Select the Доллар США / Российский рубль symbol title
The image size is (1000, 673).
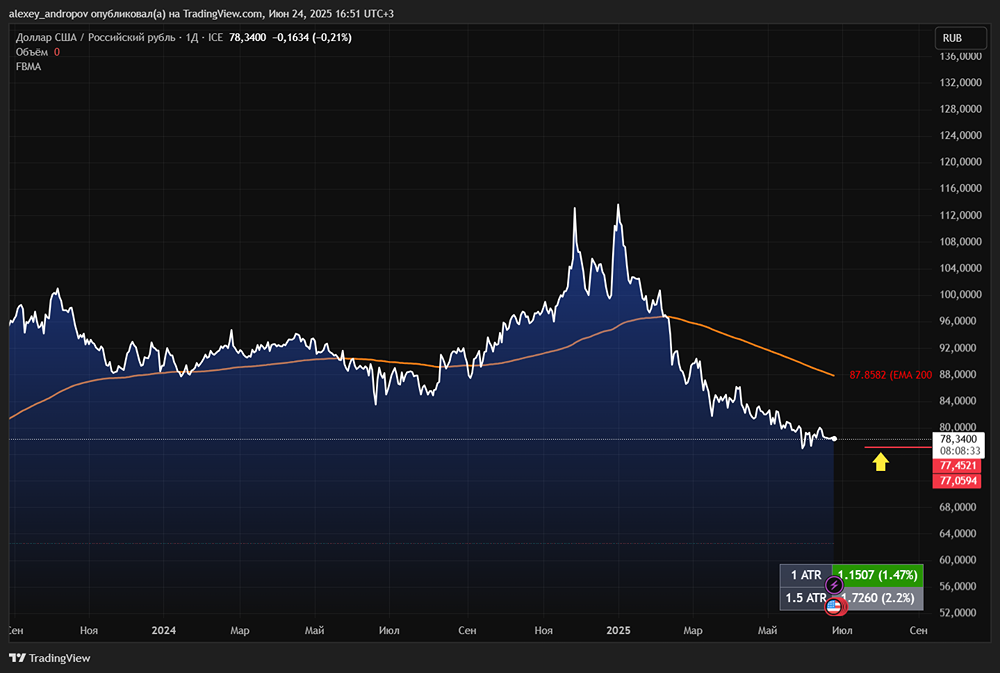[x=96, y=38]
